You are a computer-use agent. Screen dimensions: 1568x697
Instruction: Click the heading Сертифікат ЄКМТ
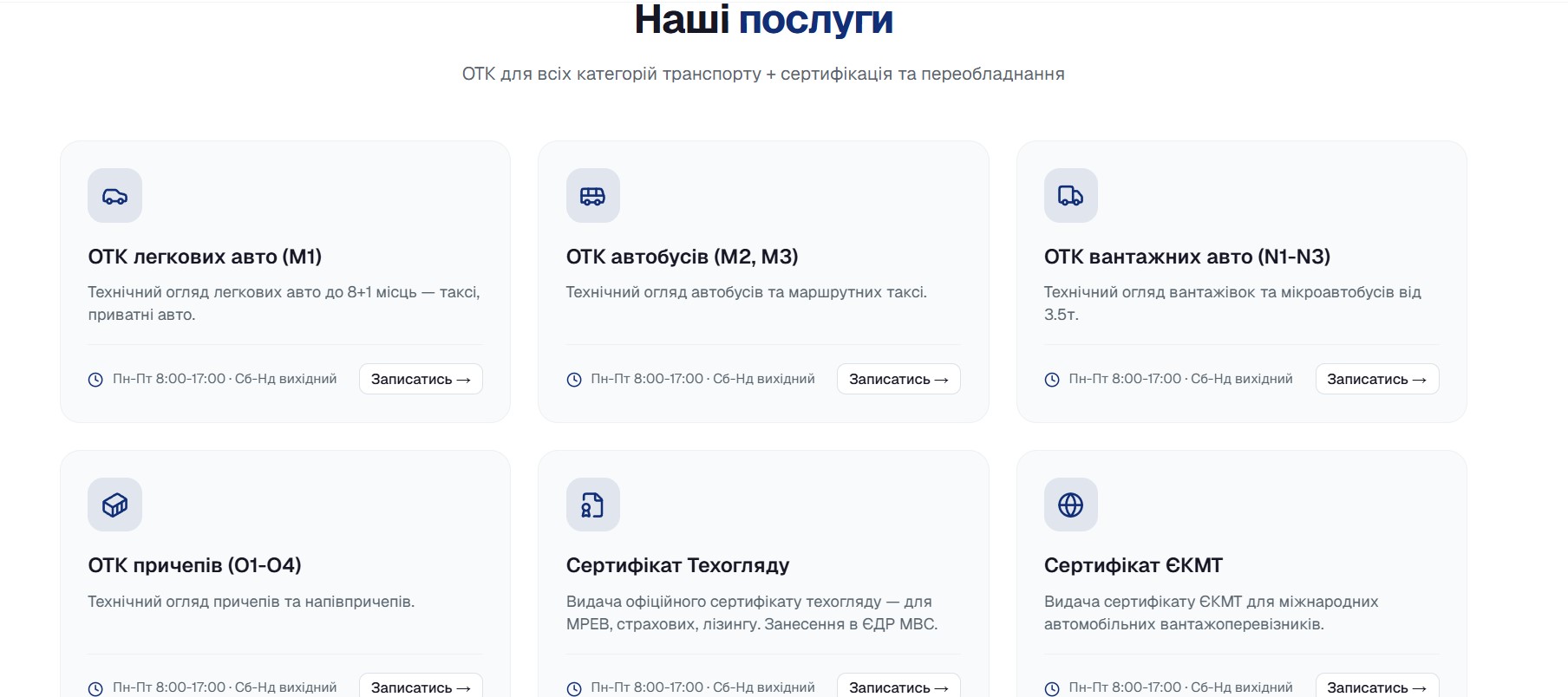point(1134,565)
